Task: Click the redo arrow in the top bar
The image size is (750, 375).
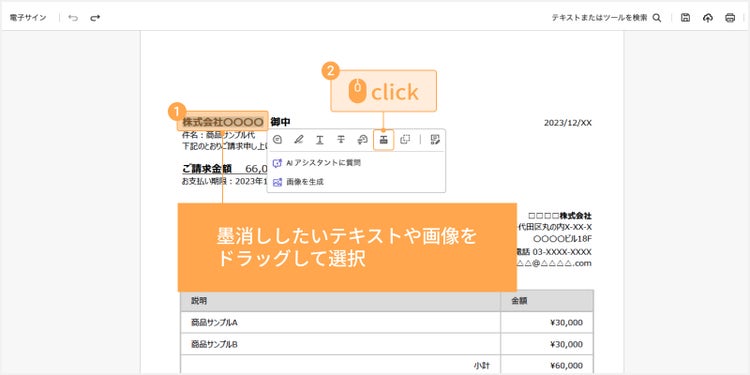Action: [x=95, y=18]
